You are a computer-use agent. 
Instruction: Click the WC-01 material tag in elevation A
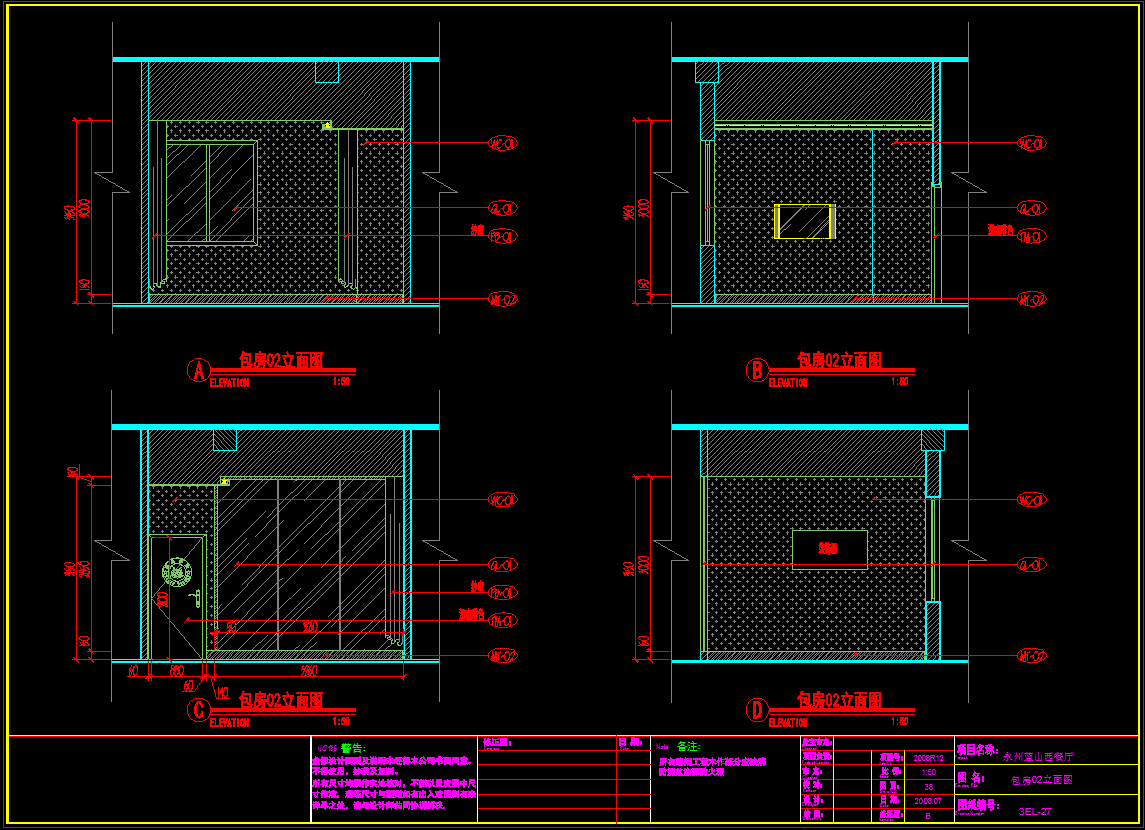tap(501, 144)
